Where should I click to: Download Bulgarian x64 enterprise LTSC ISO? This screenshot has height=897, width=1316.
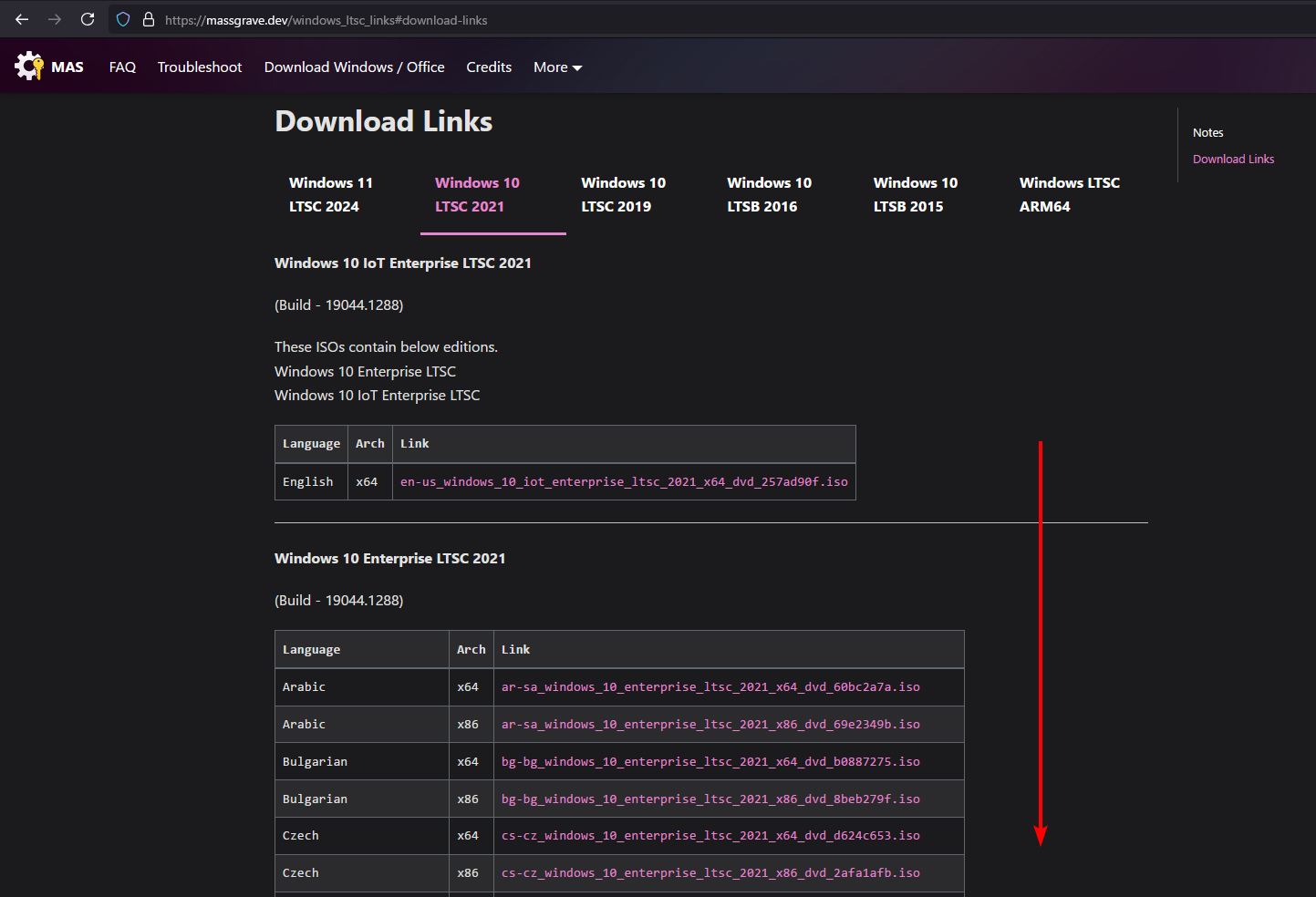tap(710, 762)
